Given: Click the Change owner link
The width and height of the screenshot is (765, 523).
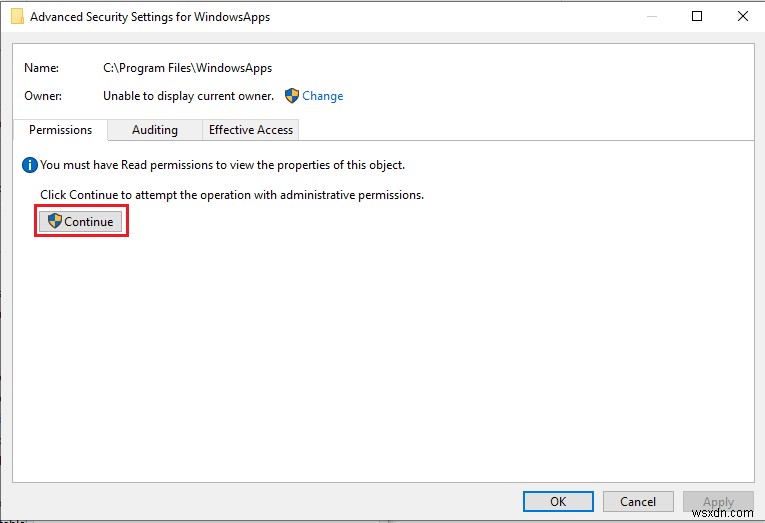Looking at the screenshot, I should (x=322, y=96).
